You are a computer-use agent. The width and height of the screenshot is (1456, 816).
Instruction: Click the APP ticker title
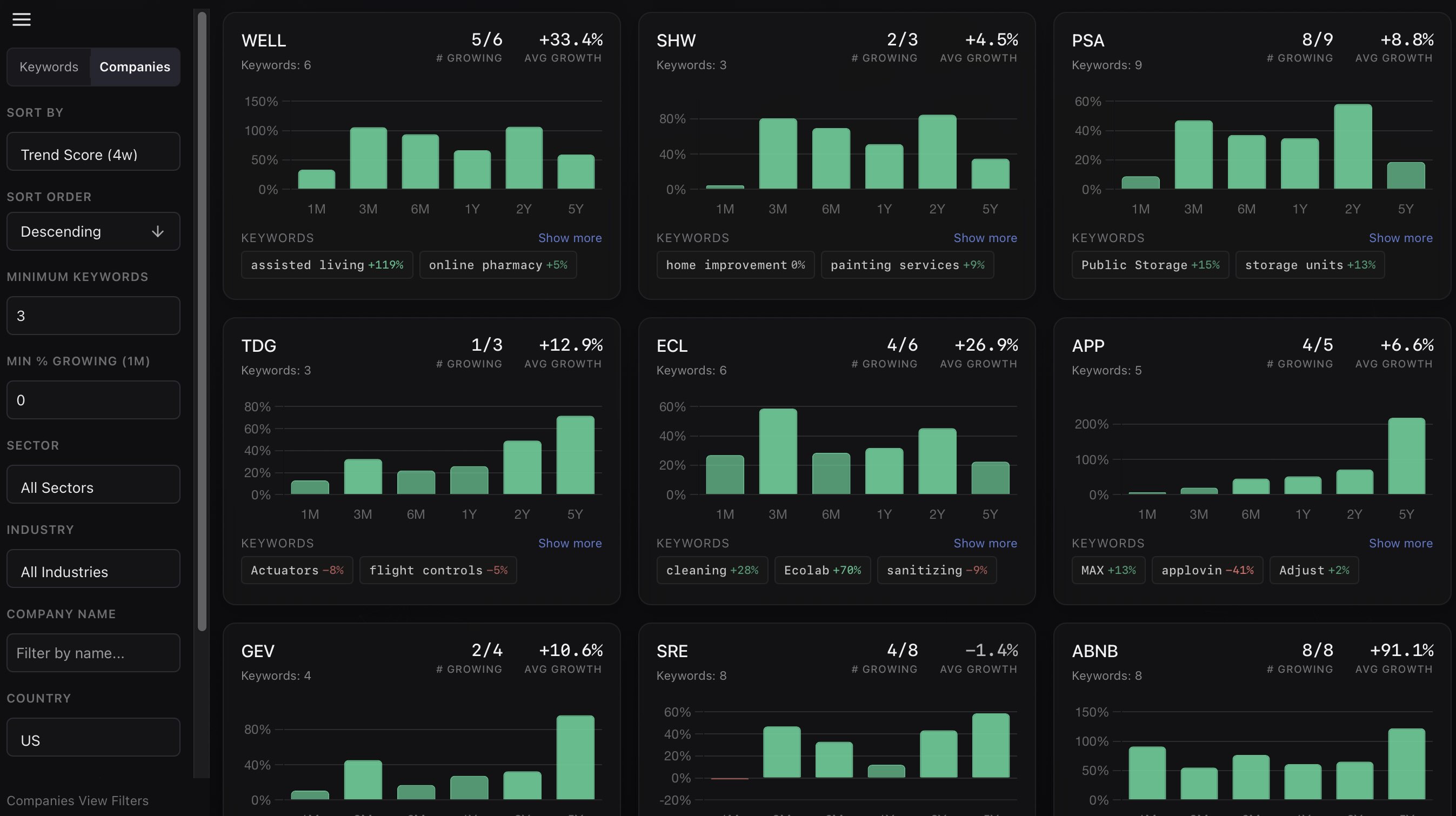click(1088, 346)
